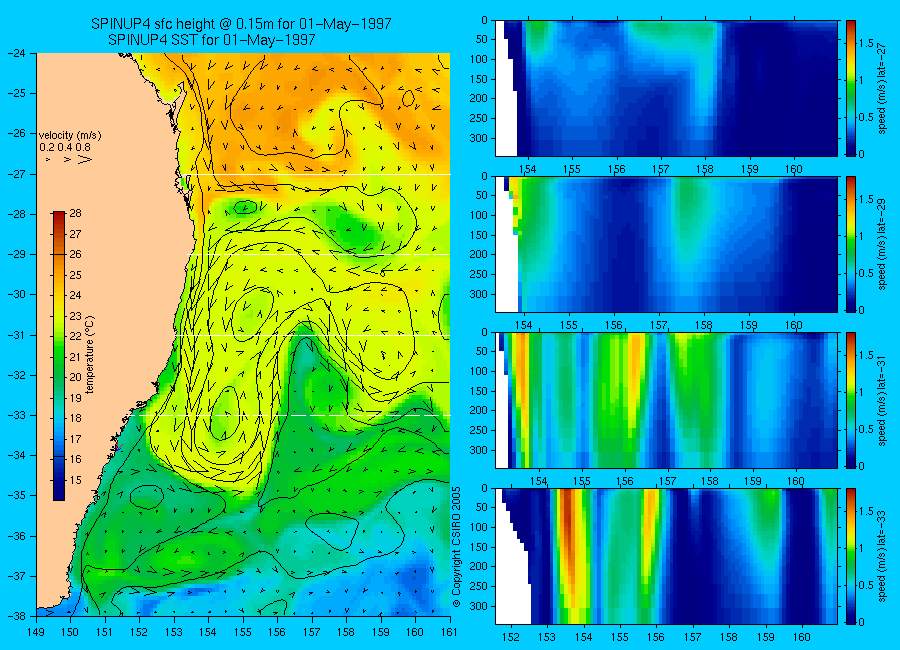Screen dimensions: 900x650
Task: Click the '-27' latitude tick on the map axis
Action: 17,173
